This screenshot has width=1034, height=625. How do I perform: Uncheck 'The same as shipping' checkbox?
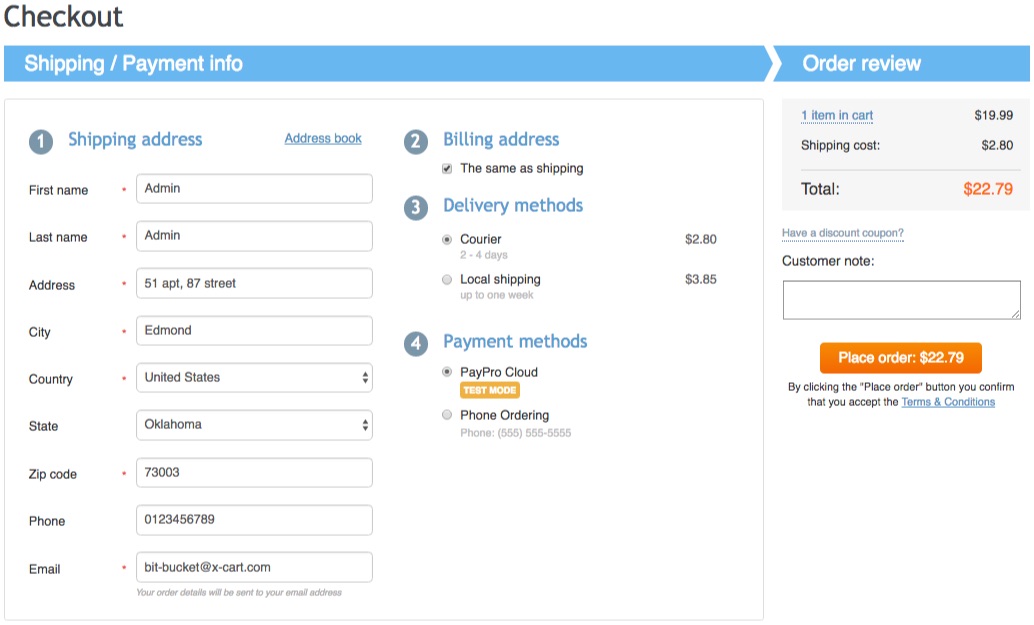[446, 168]
